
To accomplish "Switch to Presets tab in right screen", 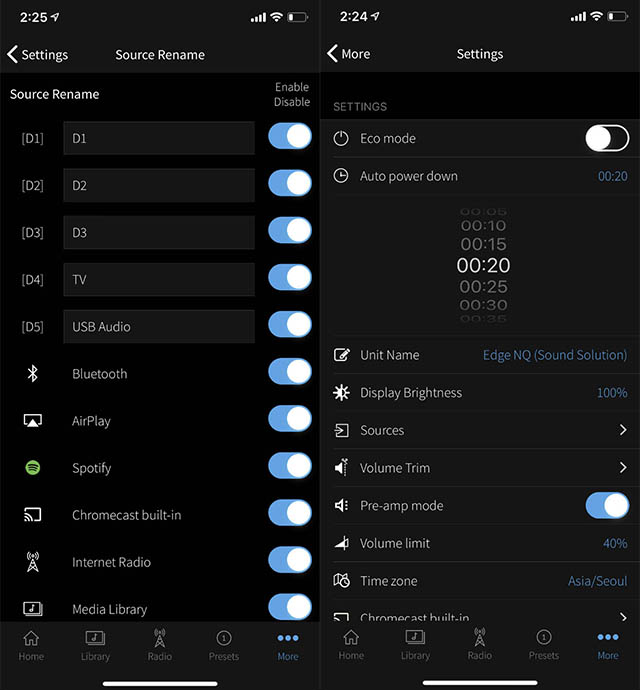I will [543, 645].
